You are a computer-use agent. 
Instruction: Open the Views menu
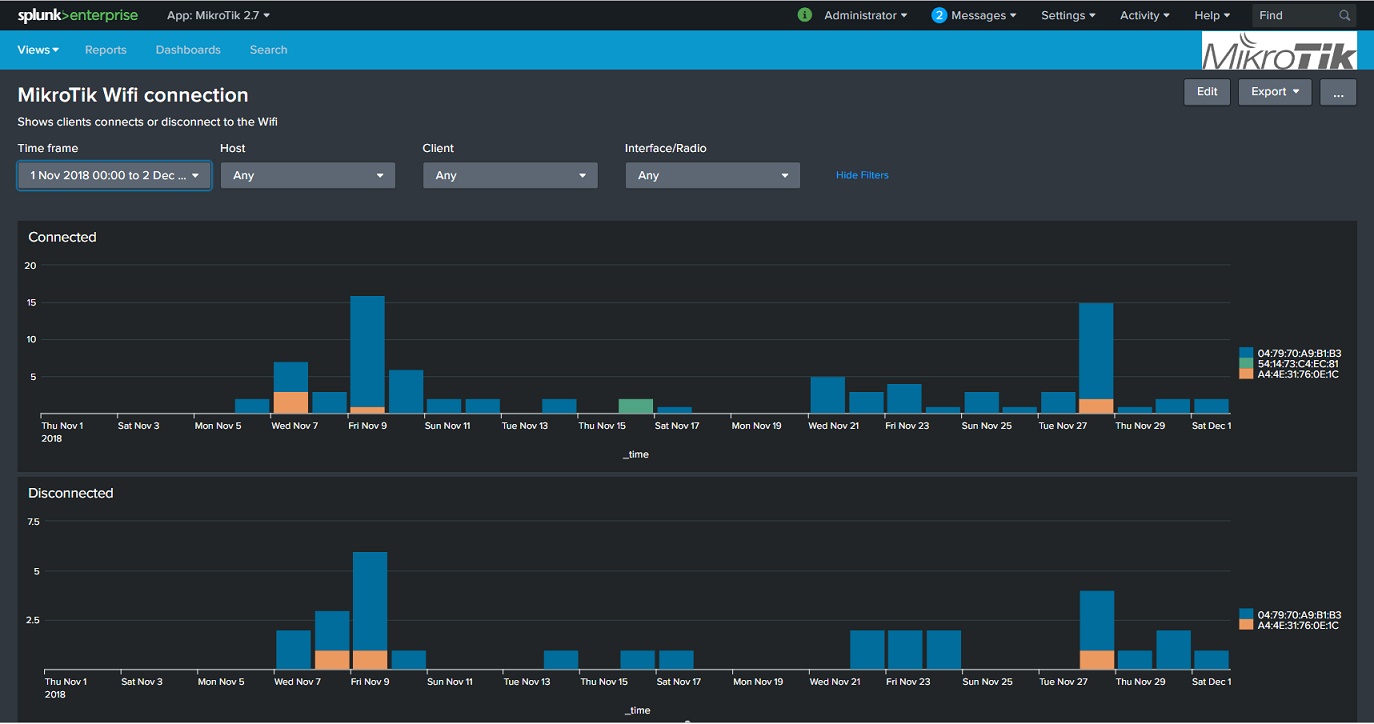coord(38,50)
